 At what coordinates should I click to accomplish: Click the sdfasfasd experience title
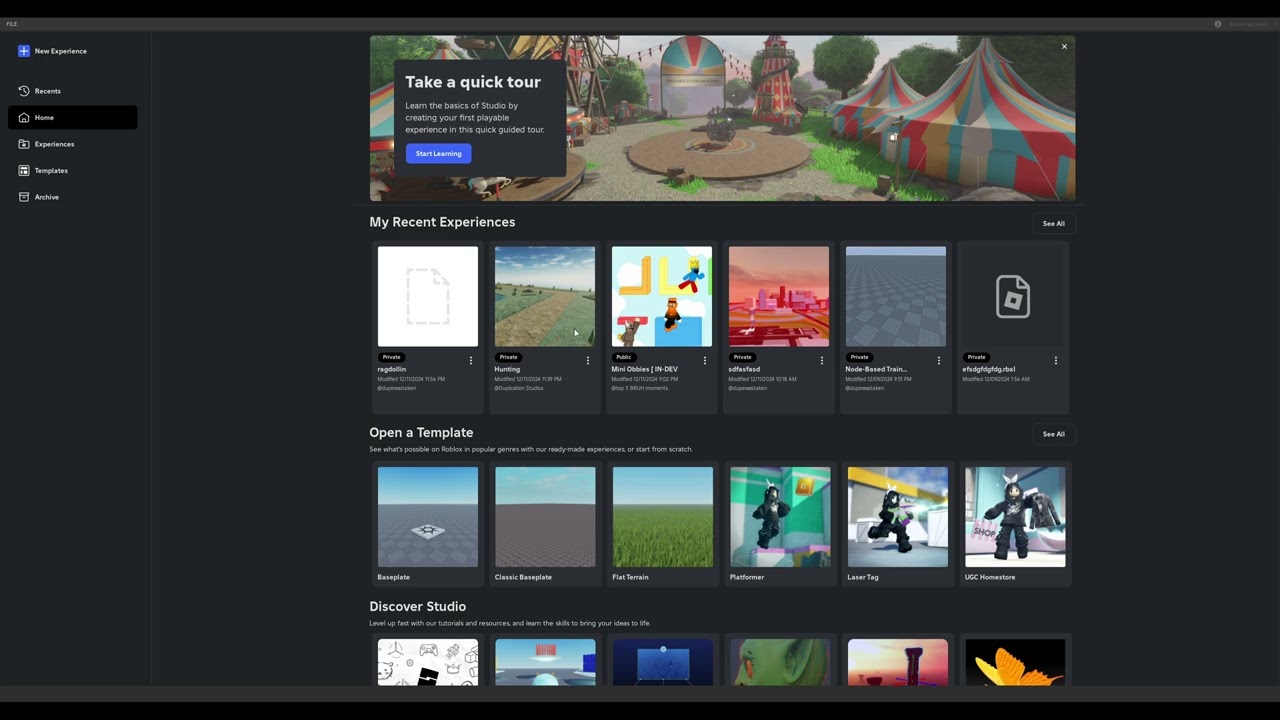745,369
